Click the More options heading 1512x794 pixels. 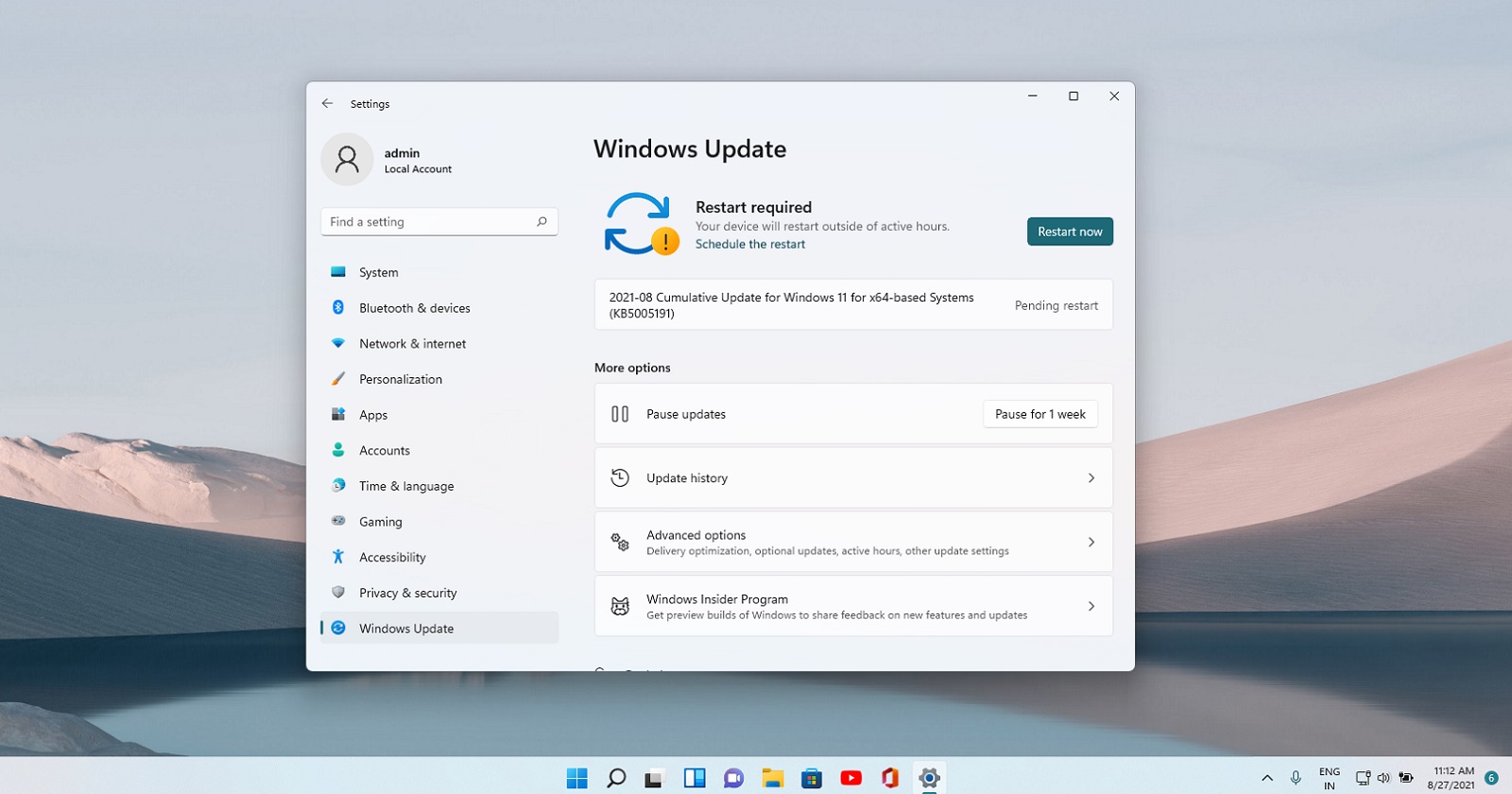click(x=632, y=368)
